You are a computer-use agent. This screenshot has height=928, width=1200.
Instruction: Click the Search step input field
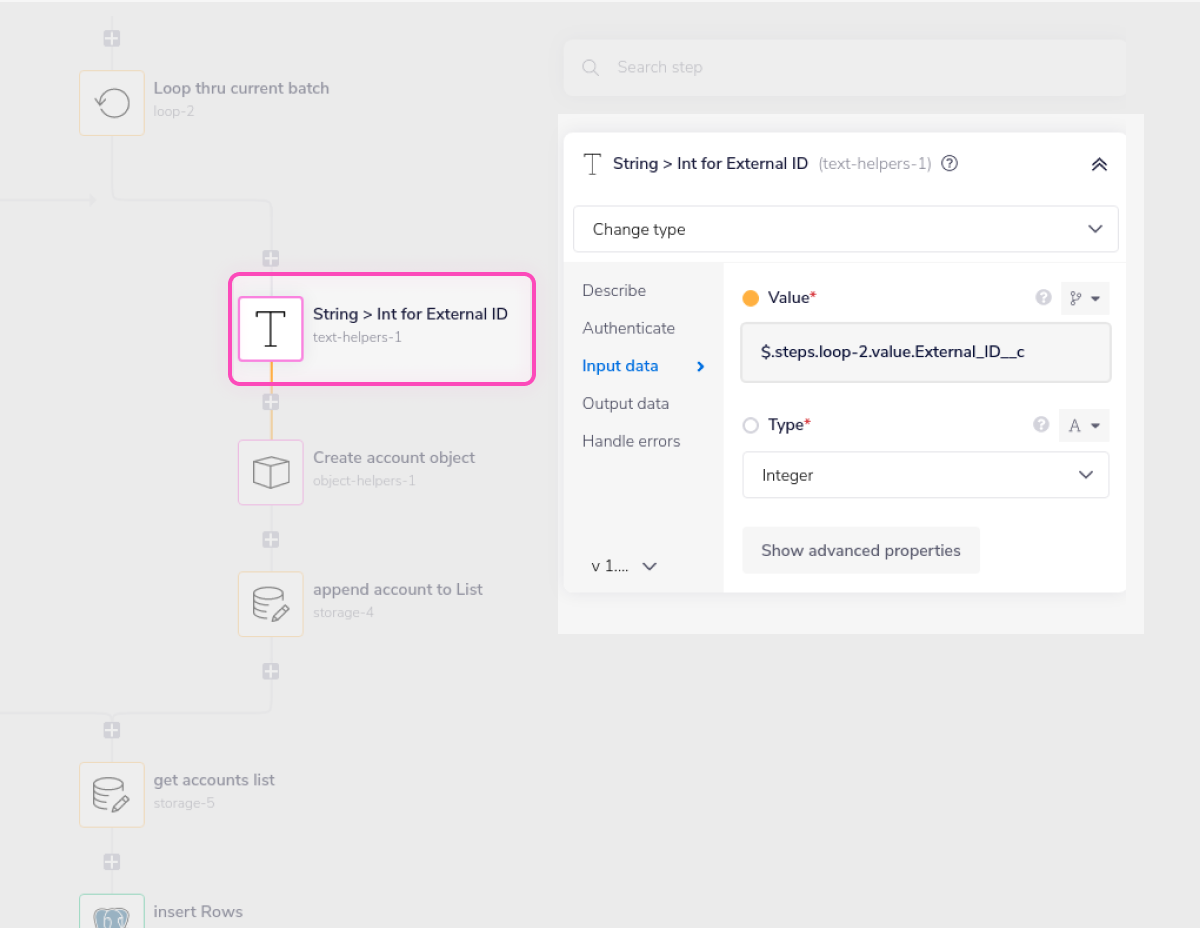pos(845,68)
